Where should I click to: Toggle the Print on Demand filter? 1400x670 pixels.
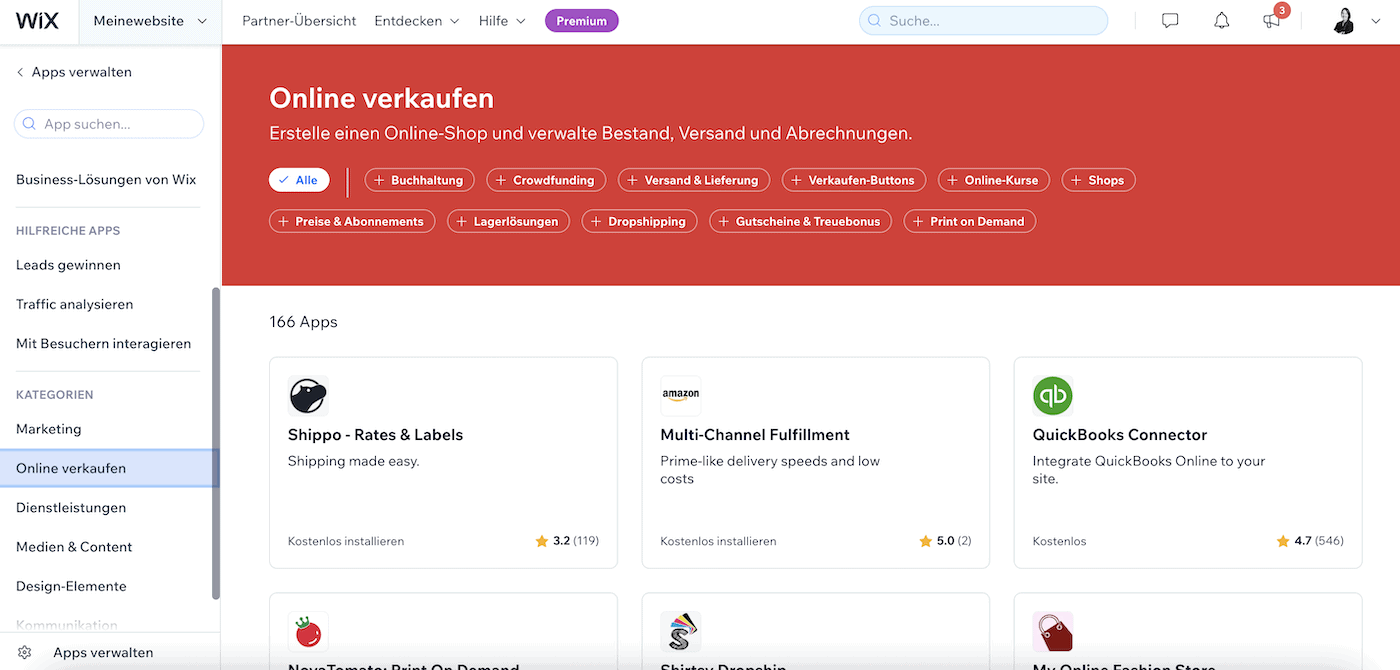coord(970,221)
